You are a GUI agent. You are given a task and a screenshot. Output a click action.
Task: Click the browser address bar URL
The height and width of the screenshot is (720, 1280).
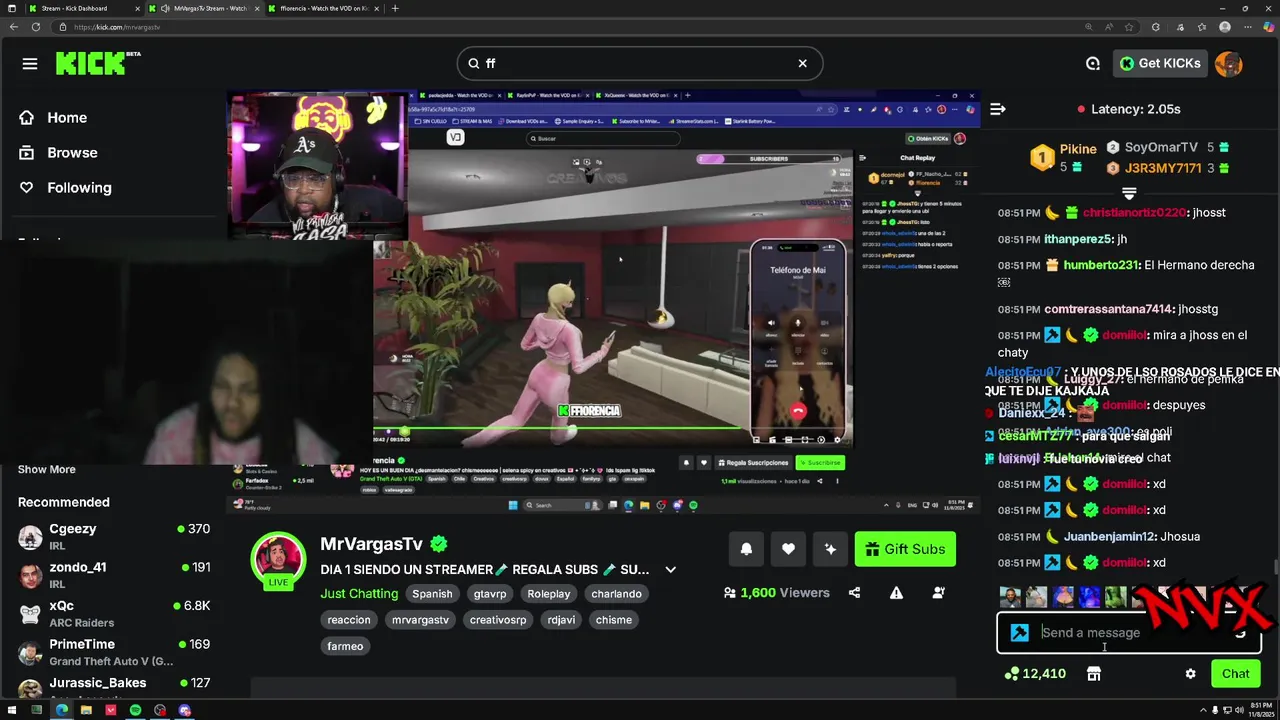pos(117,27)
